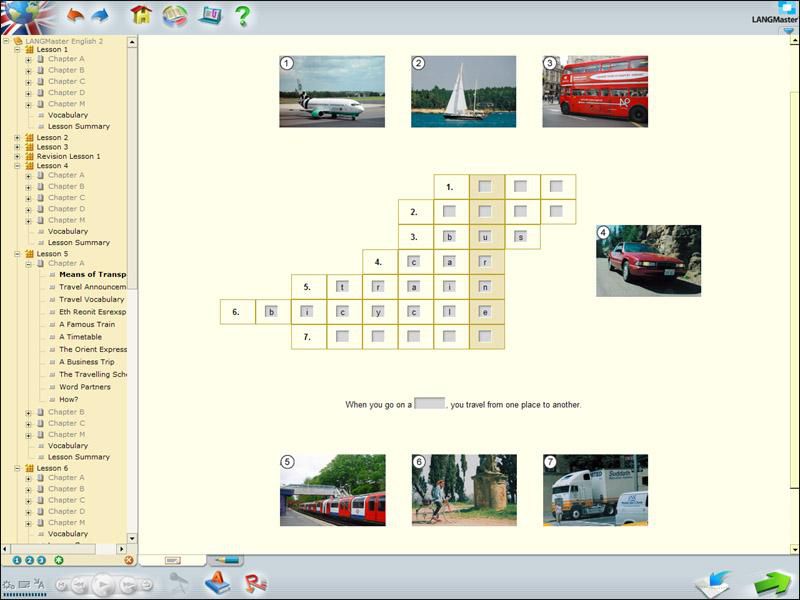This screenshot has width=800, height=600.
Task: Click the play button in audio controls
Action: [x=101, y=585]
